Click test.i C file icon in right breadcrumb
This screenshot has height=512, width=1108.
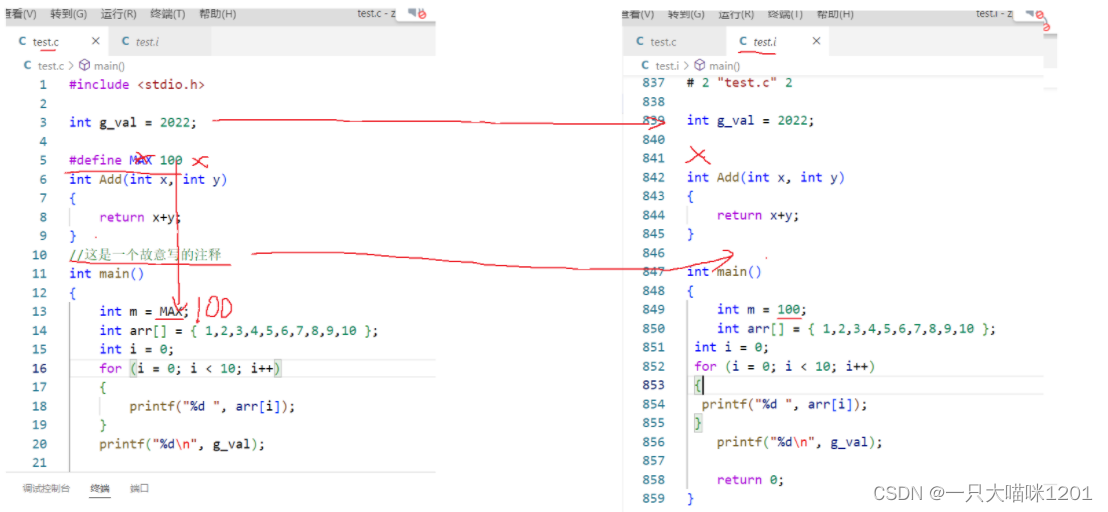tap(631, 65)
